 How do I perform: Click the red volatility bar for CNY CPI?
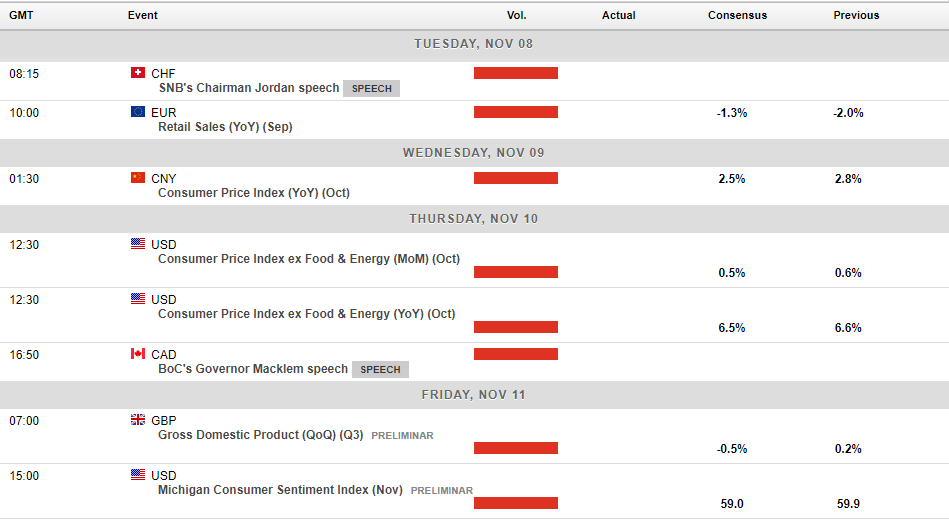(x=516, y=178)
